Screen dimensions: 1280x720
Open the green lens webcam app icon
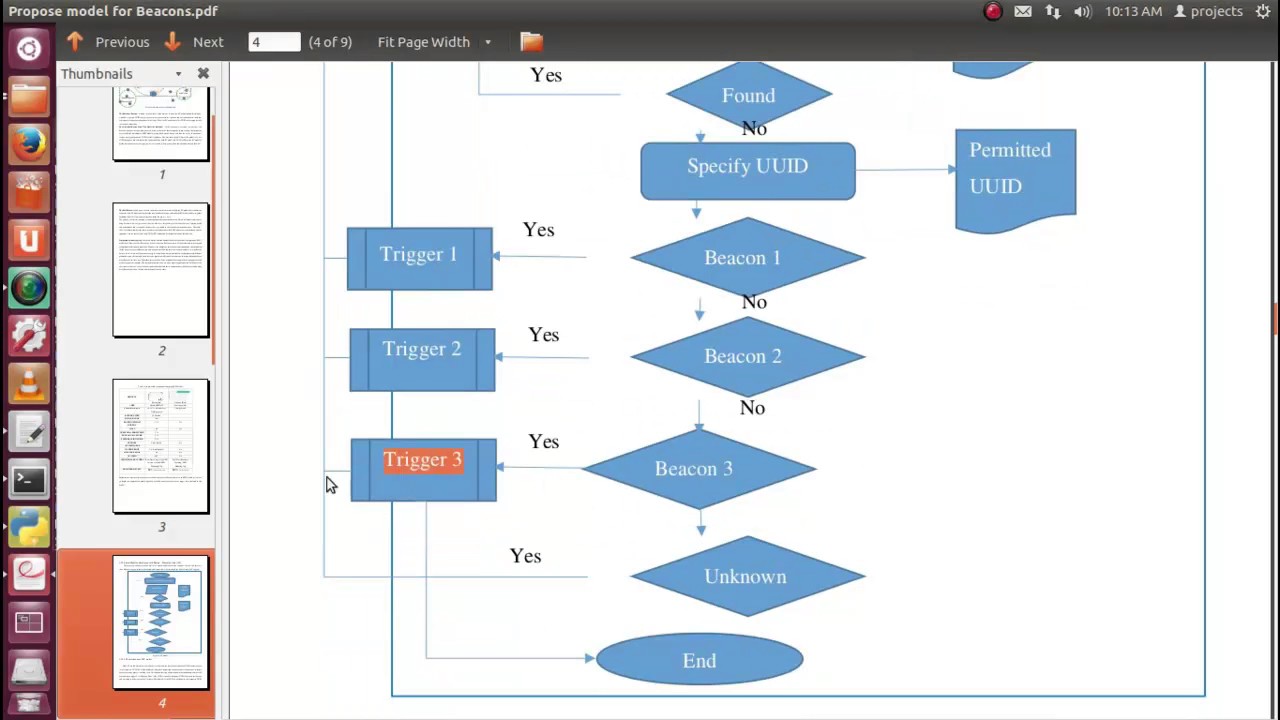click(28, 288)
